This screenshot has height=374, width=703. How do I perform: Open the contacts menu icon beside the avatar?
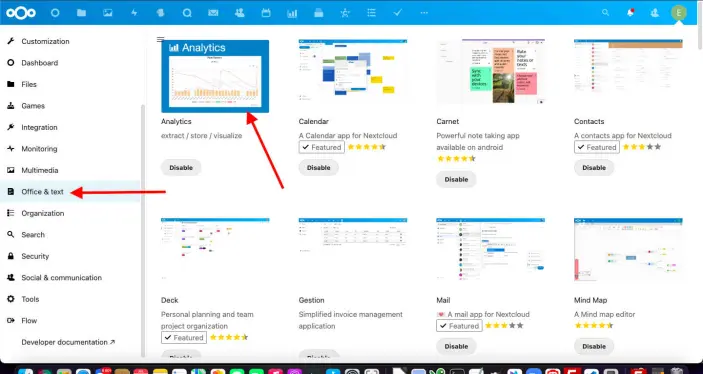pyautogui.click(x=655, y=13)
